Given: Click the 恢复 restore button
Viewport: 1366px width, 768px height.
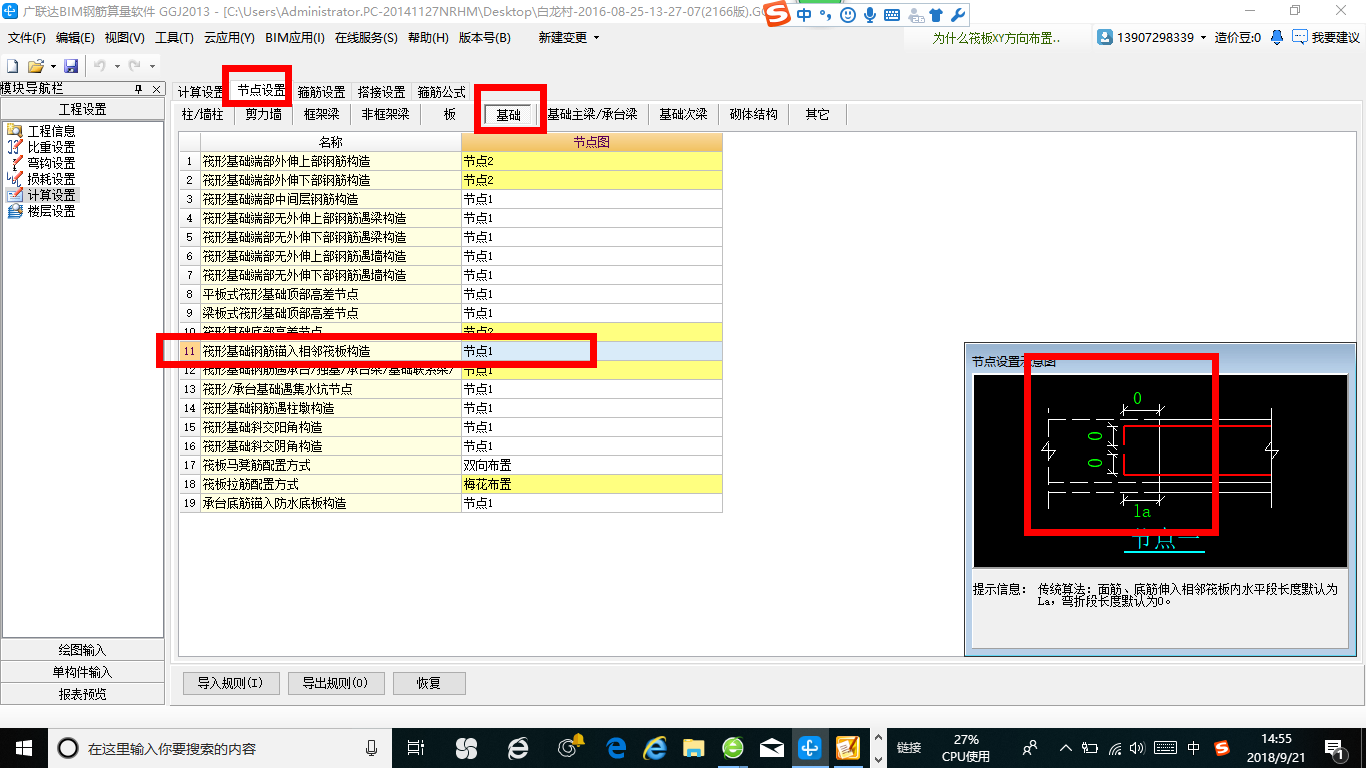Looking at the screenshot, I should click(429, 684).
